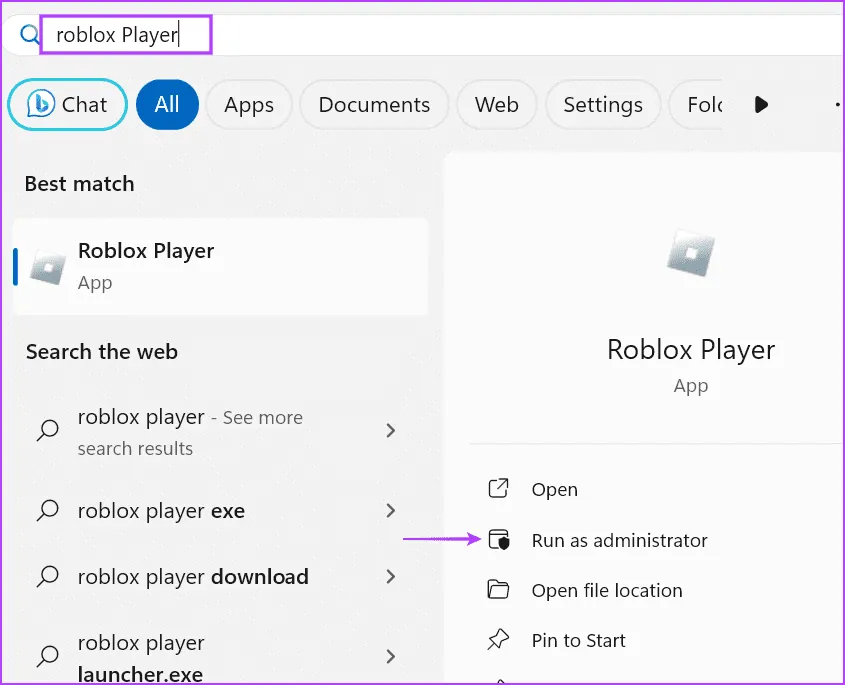
Task: Switch to the Apps filter tab
Action: click(249, 105)
